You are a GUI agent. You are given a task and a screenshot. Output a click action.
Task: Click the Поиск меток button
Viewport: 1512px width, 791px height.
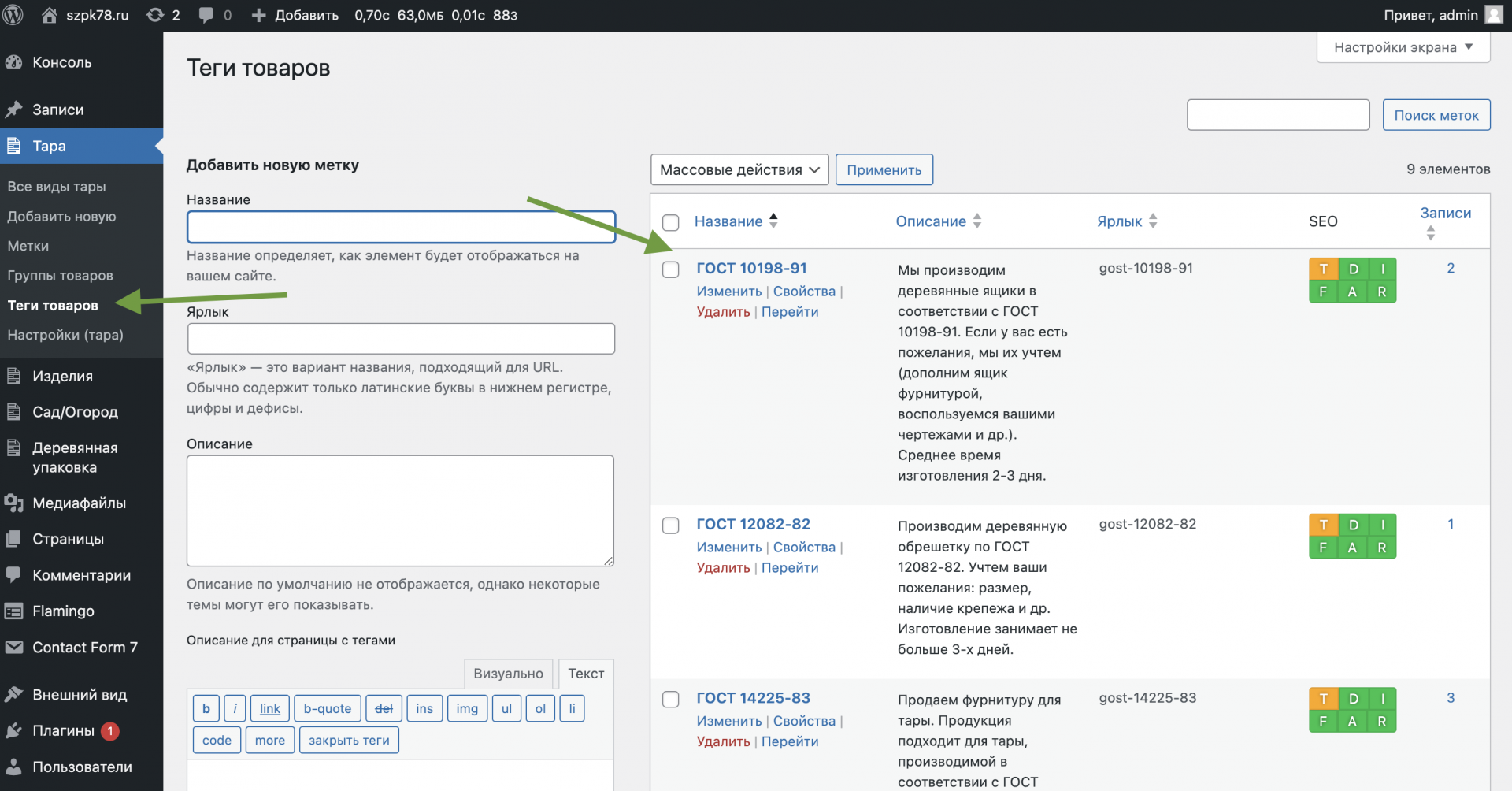point(1436,115)
